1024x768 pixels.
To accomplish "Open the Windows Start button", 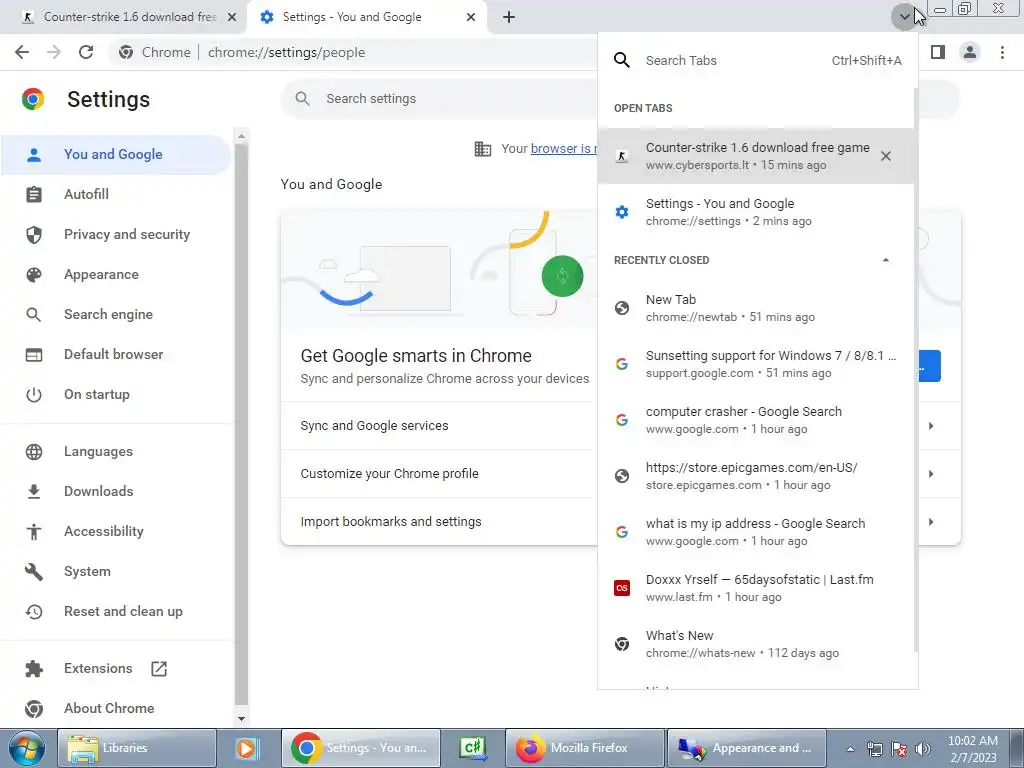I will 27,748.
